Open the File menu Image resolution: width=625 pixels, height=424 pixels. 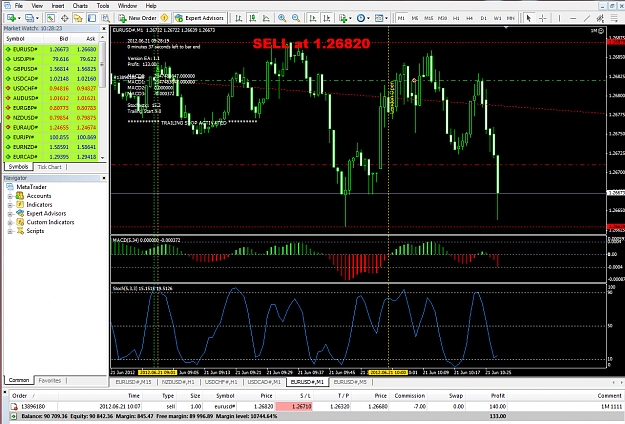click(x=19, y=6)
